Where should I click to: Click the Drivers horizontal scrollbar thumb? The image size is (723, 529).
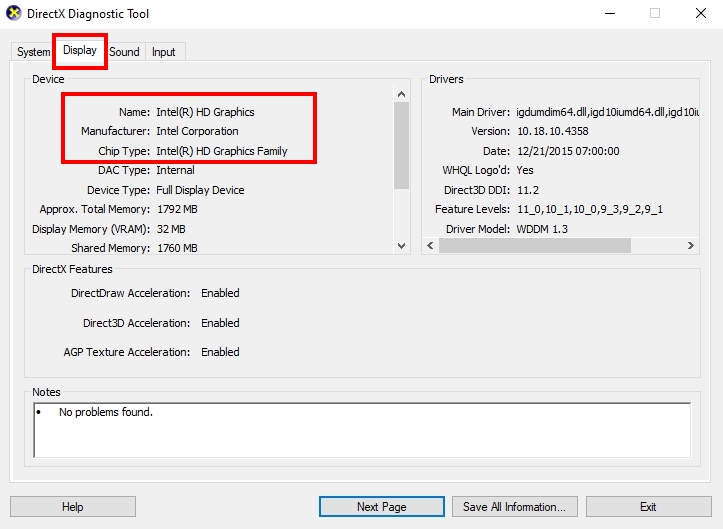(x=535, y=245)
